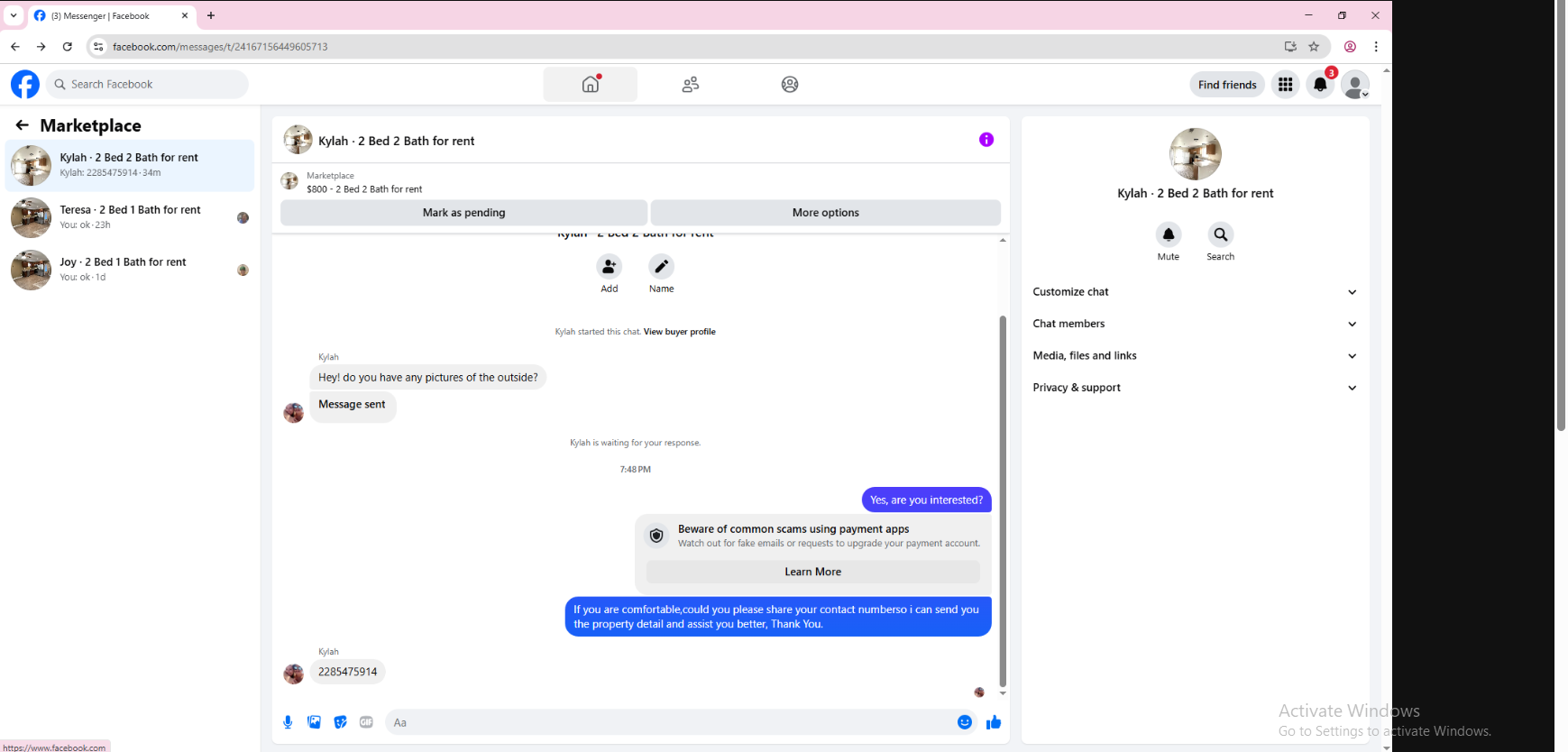Toggle the conversation information panel icon
The image size is (1568, 752).
point(986,140)
